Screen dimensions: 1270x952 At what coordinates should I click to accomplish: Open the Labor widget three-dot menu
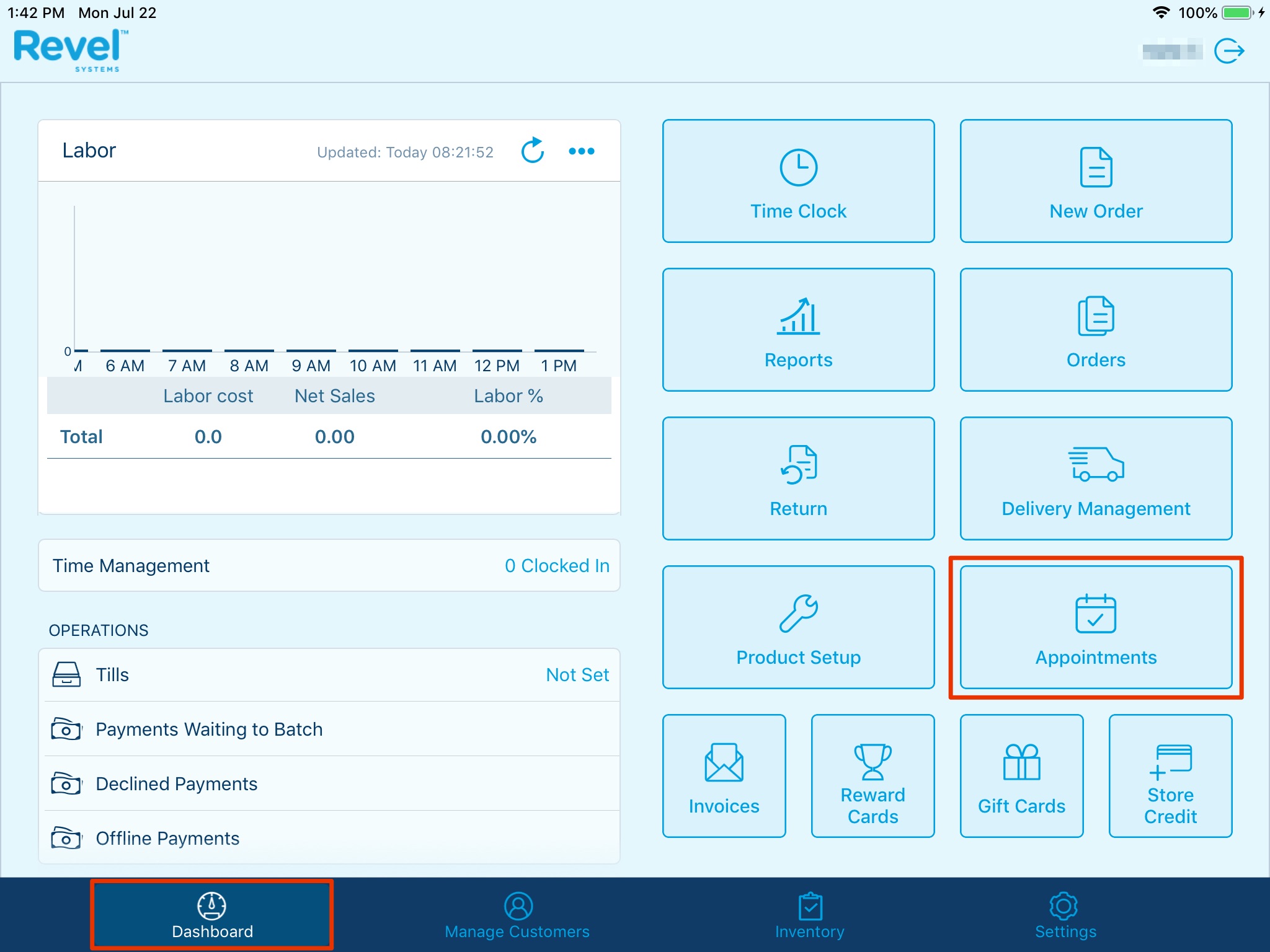[x=581, y=151]
